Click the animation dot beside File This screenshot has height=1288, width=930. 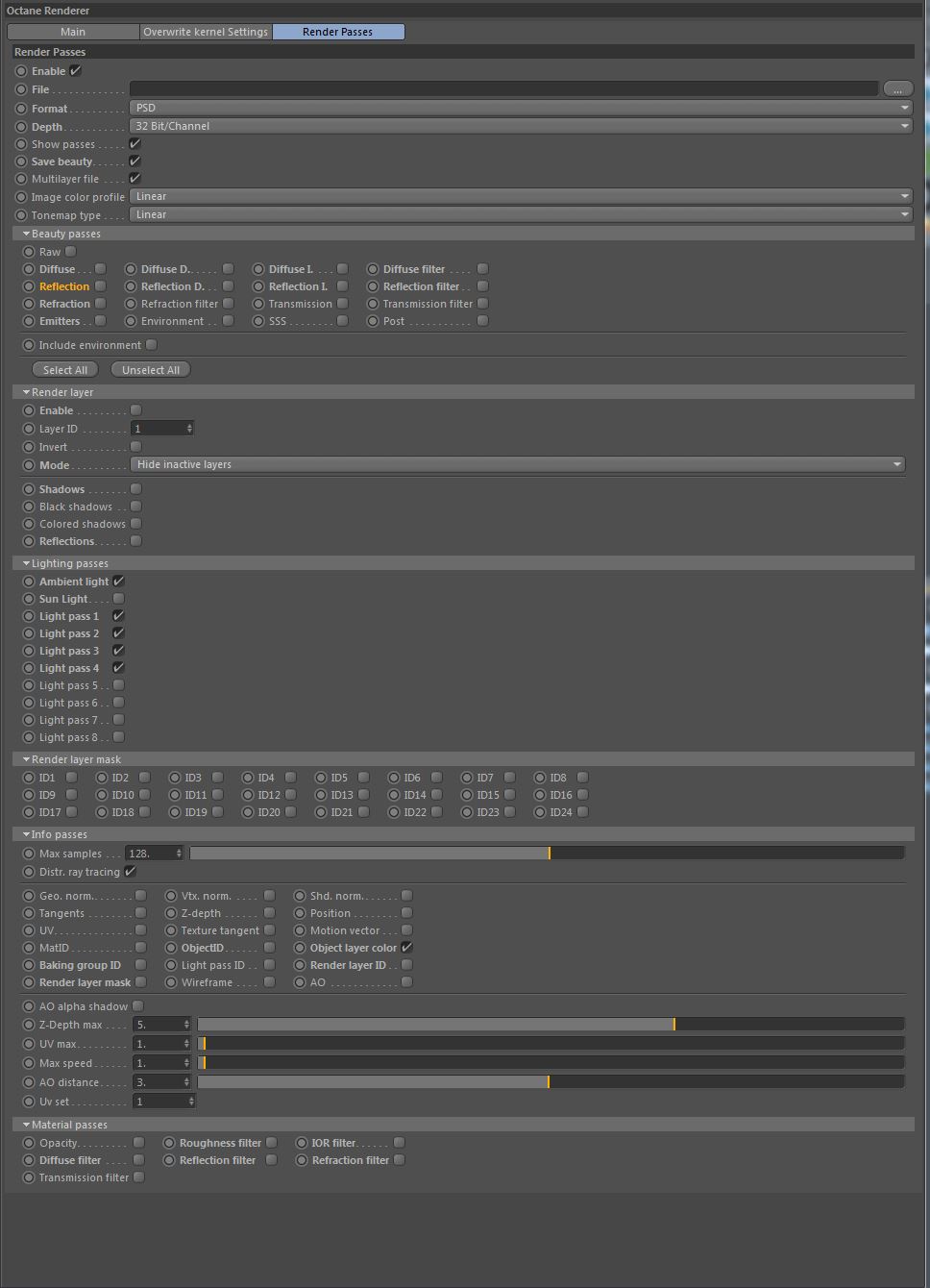[x=21, y=89]
